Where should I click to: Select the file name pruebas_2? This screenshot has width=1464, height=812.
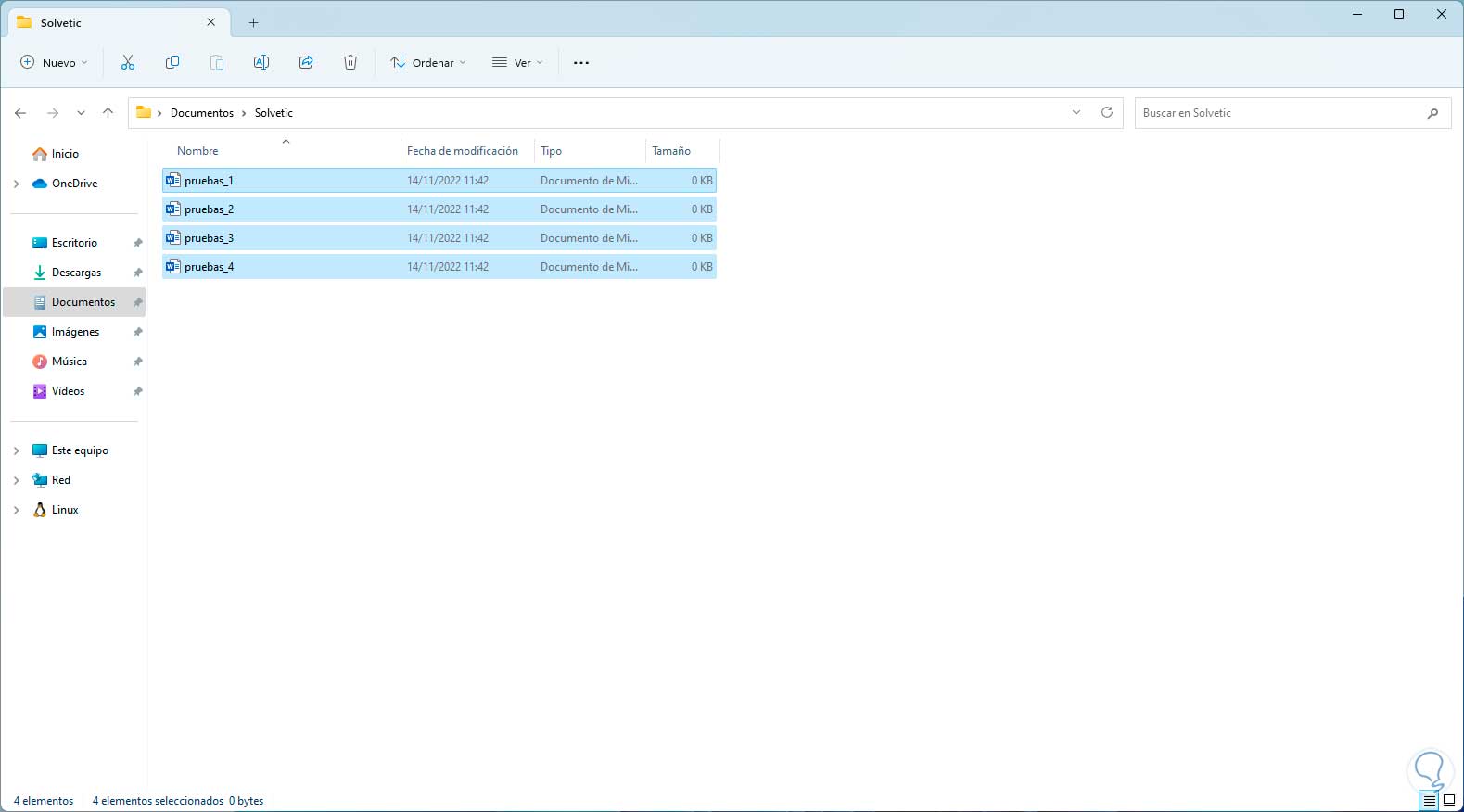(x=209, y=209)
